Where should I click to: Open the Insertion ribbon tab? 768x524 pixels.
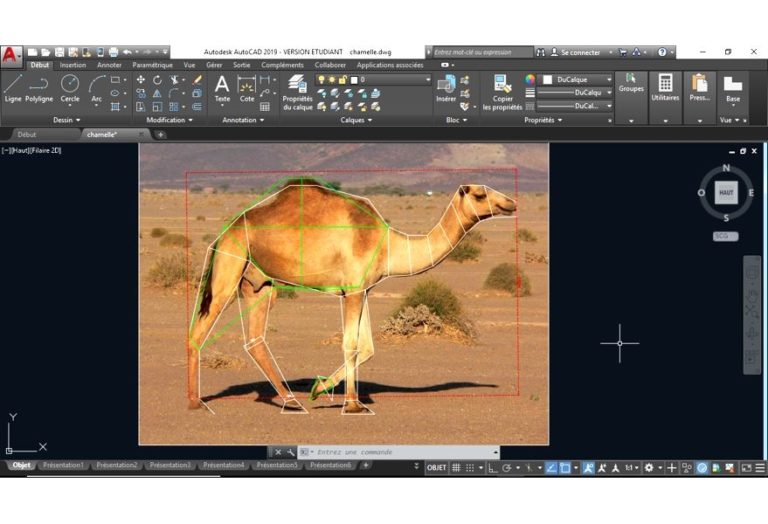(x=72, y=65)
